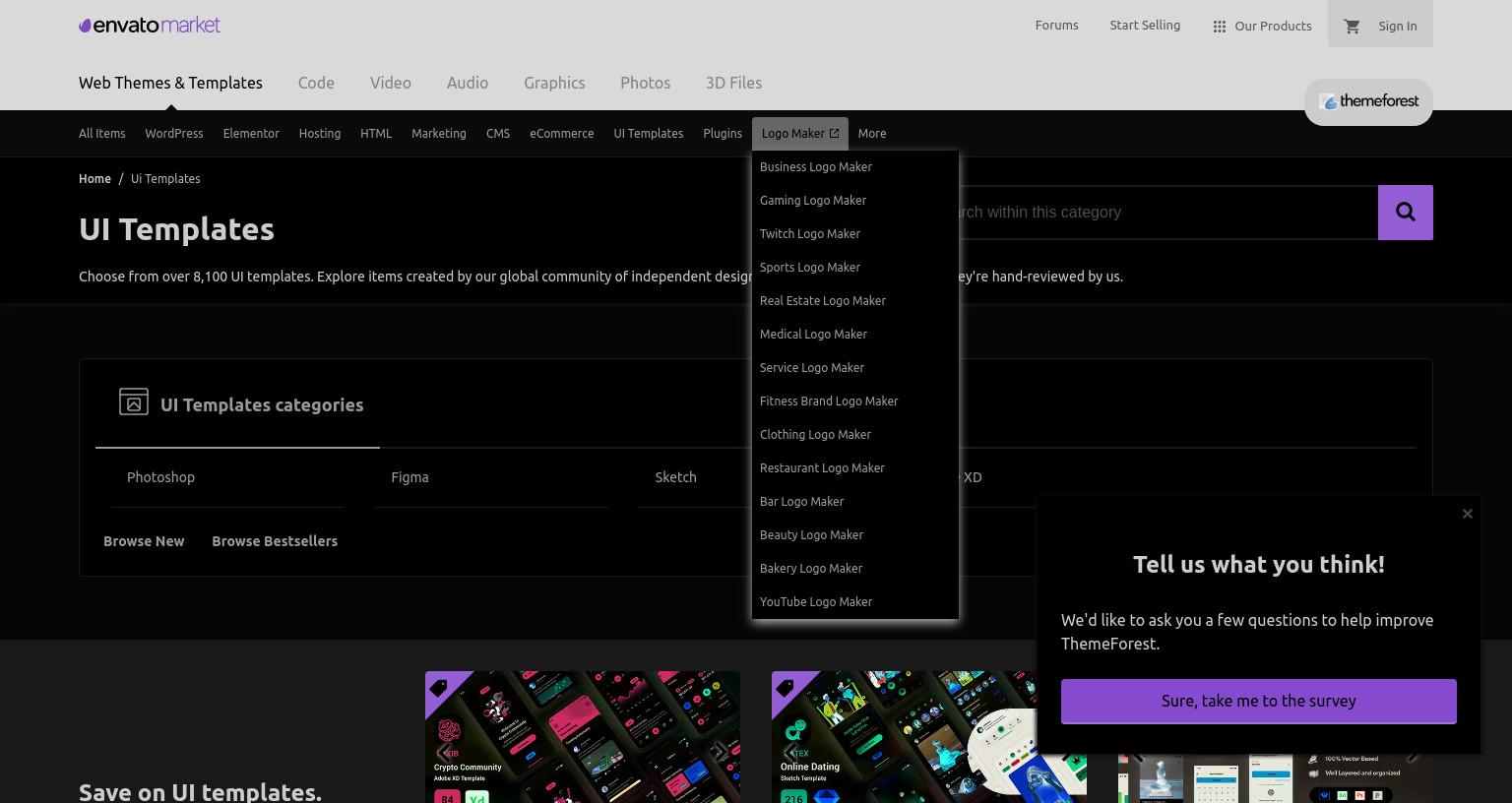The width and height of the screenshot is (1512, 803).
Task: Open the Forums link
Action: (x=1056, y=25)
